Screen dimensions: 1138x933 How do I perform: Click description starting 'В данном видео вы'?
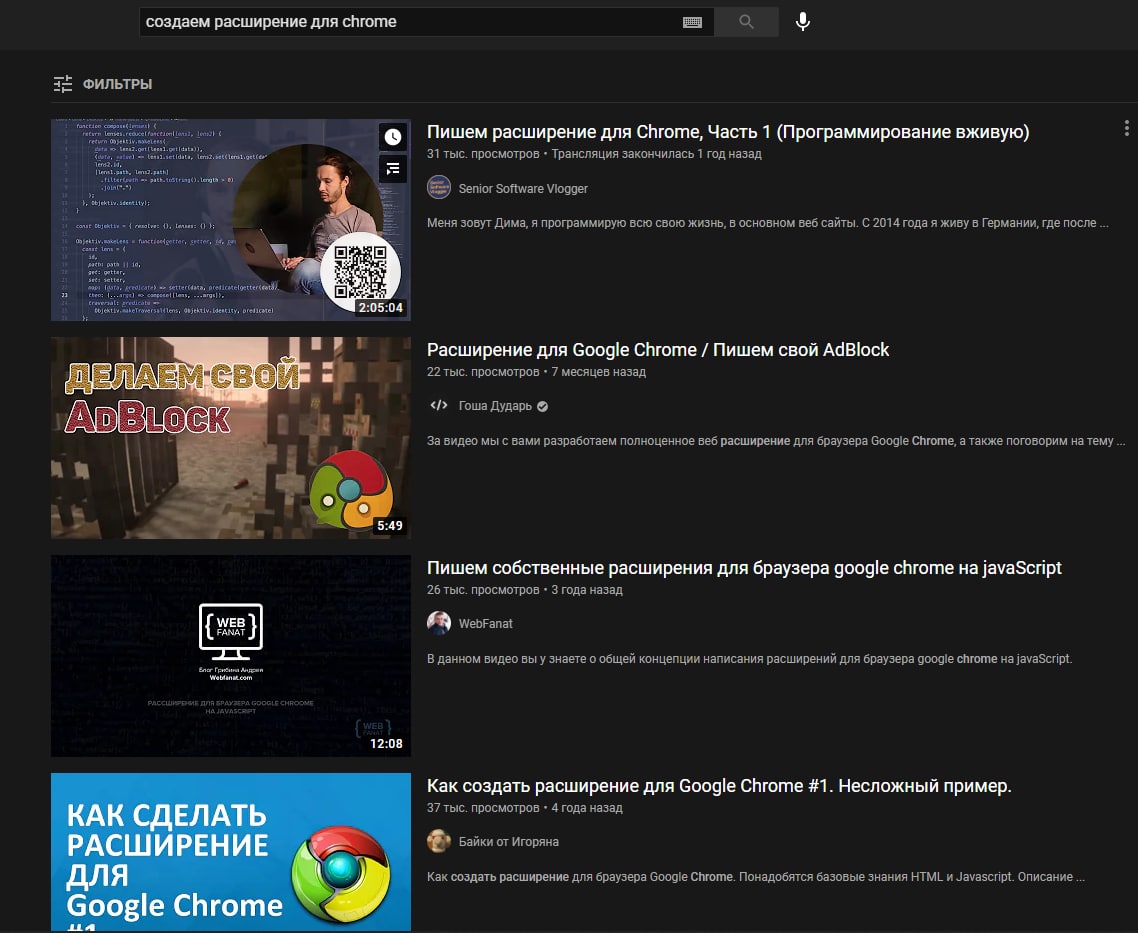coord(749,659)
